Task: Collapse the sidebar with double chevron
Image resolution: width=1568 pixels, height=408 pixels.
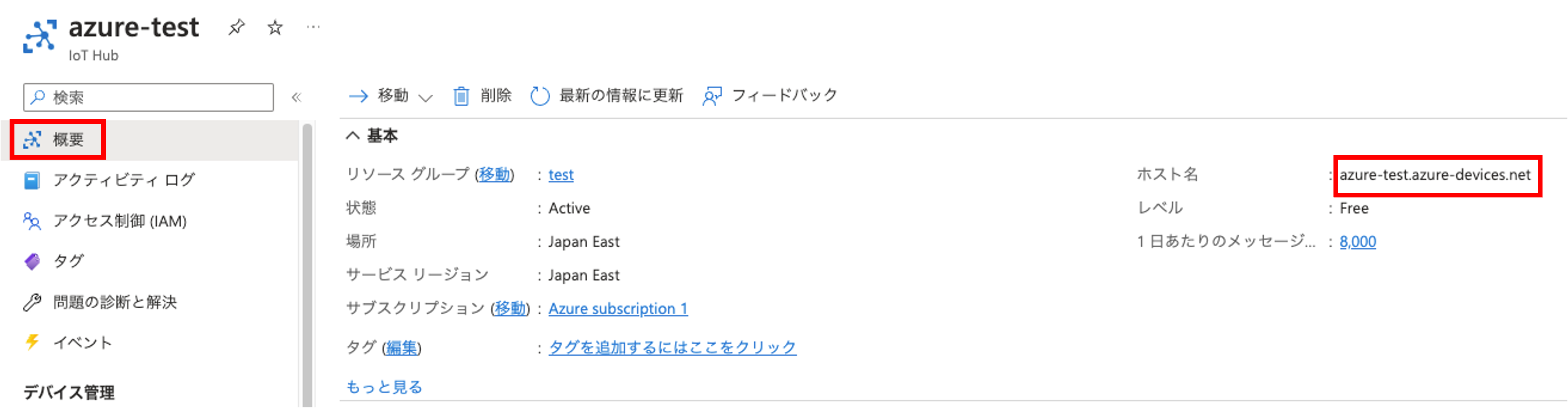Action: [x=296, y=98]
